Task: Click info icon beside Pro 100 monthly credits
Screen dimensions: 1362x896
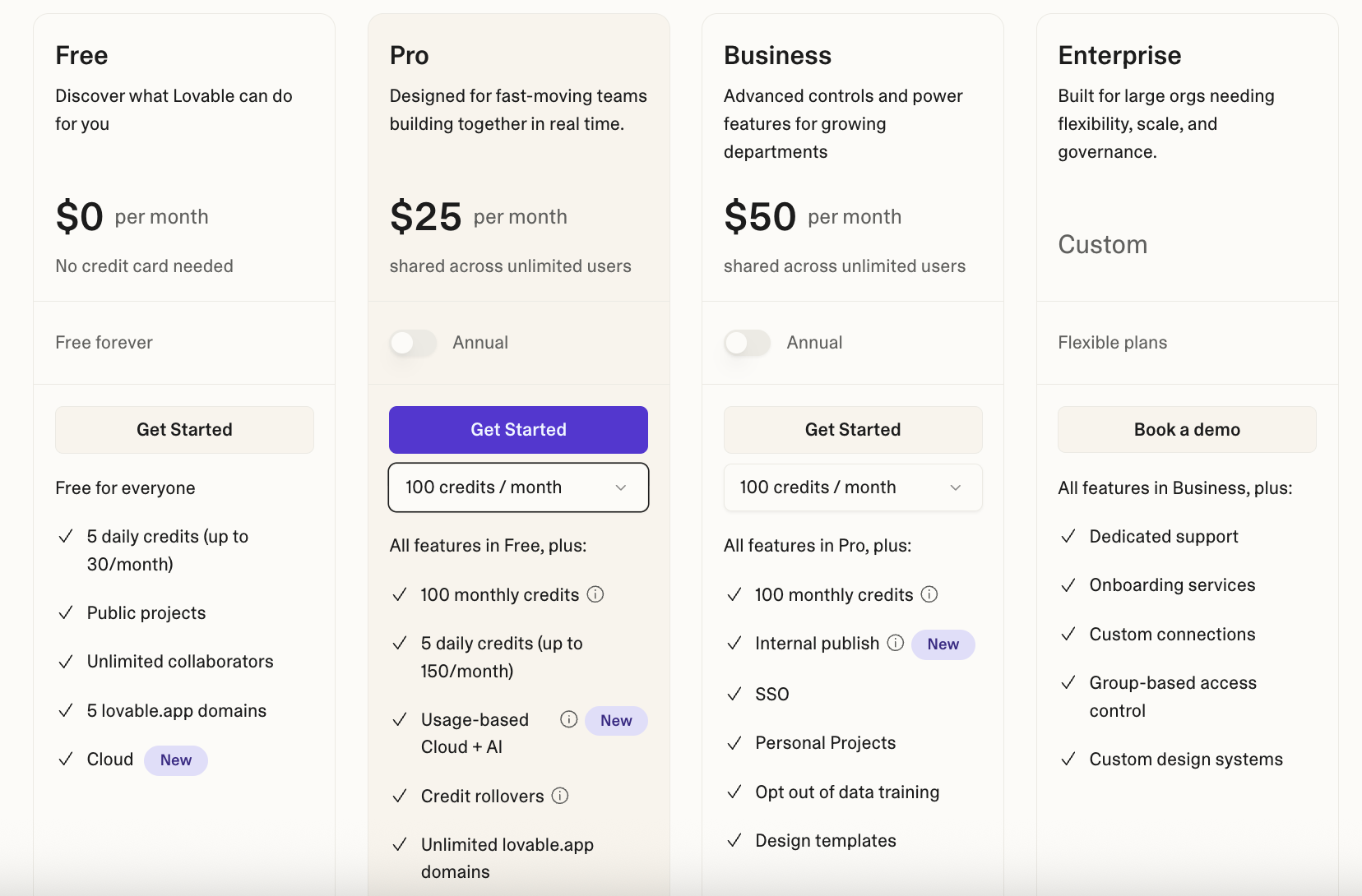Action: 595,594
